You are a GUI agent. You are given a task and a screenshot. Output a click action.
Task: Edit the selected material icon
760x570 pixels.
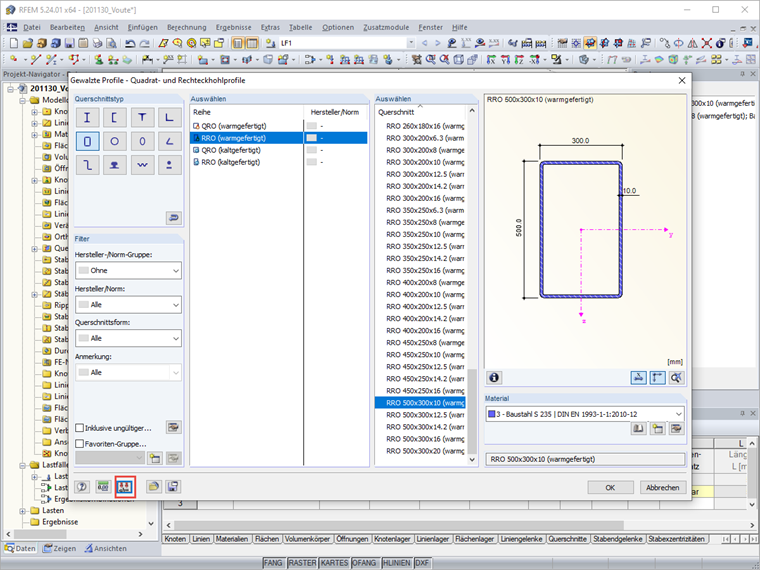tap(676, 428)
